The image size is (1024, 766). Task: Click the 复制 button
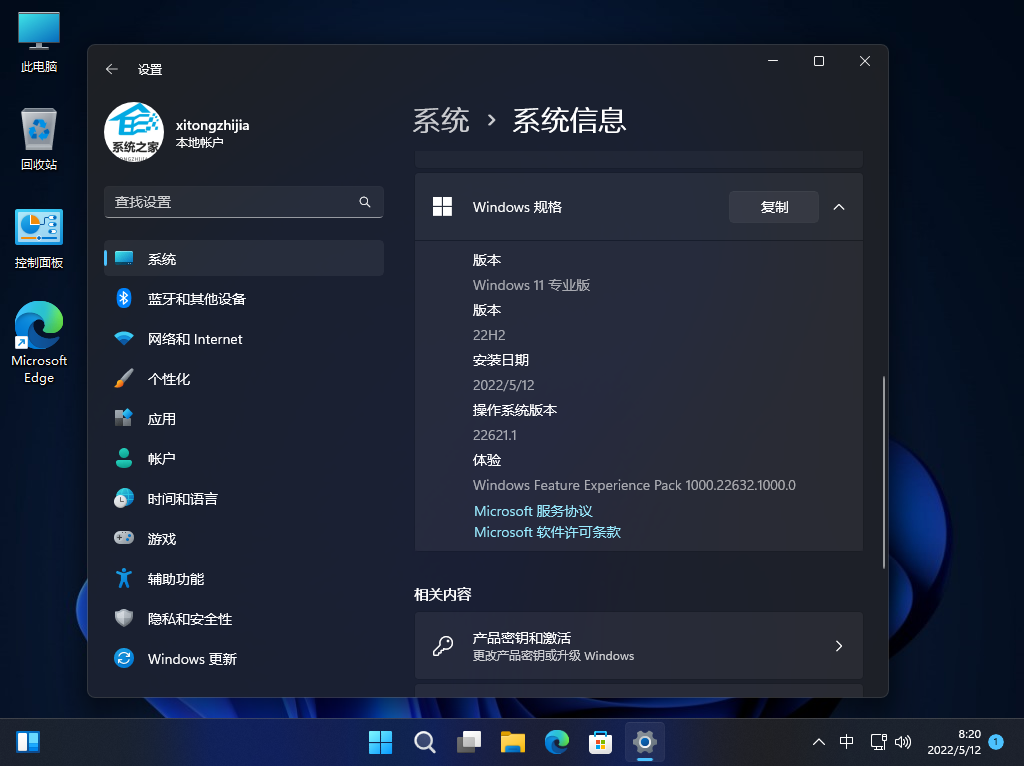coord(773,207)
